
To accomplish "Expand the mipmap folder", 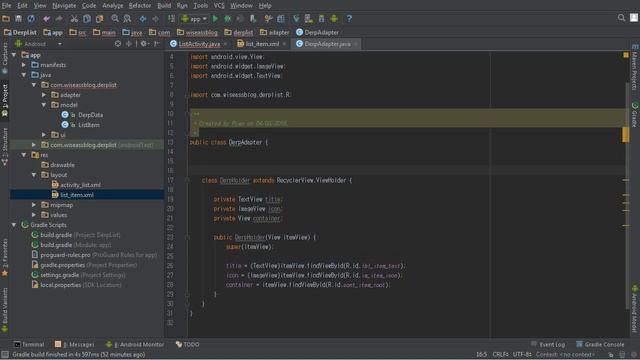I will [34, 205].
